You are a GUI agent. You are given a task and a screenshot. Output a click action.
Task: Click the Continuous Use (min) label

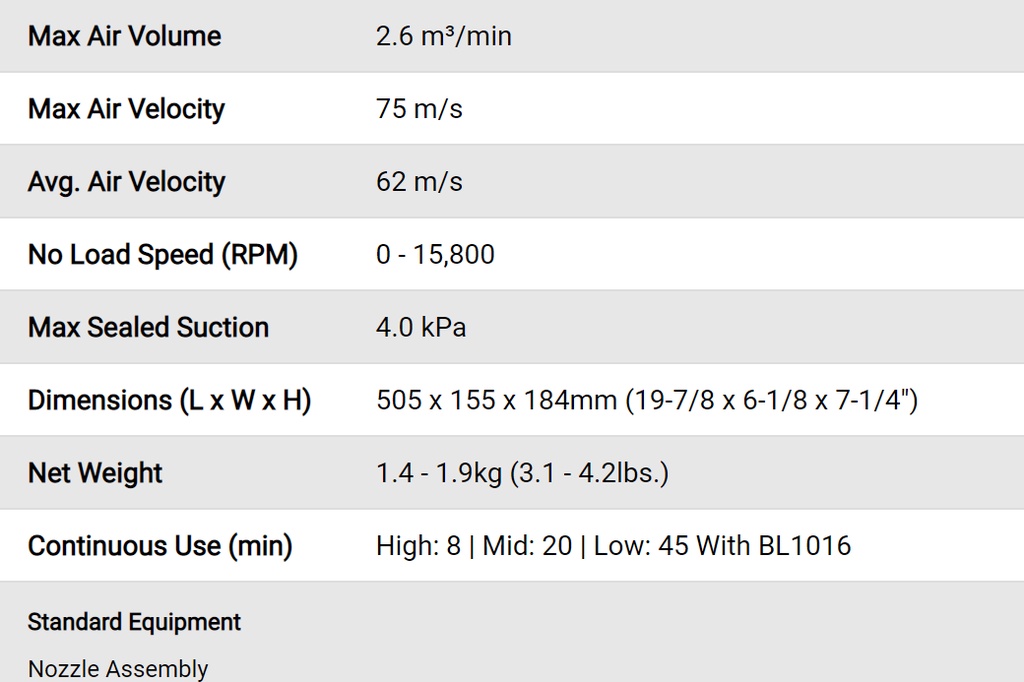coord(160,546)
